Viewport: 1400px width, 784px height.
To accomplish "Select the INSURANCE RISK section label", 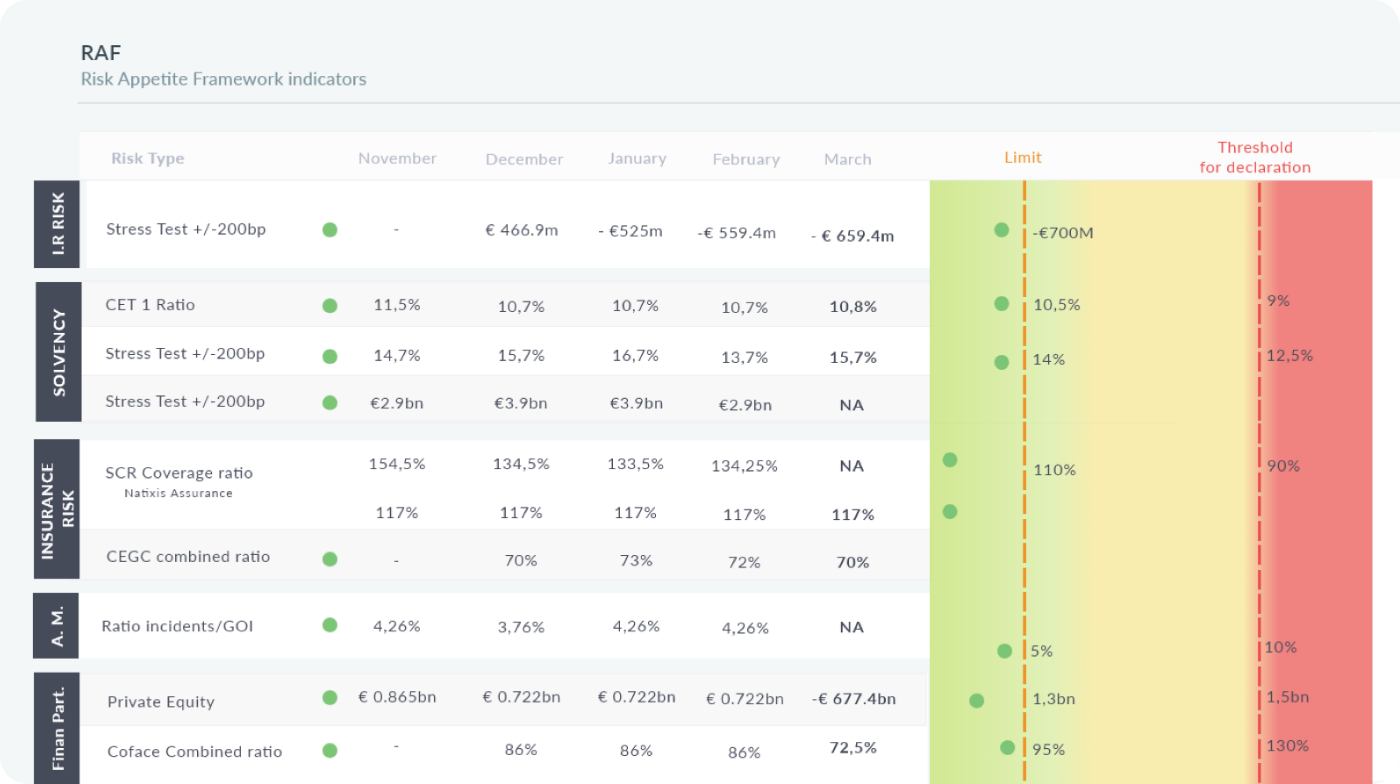I will (58, 509).
